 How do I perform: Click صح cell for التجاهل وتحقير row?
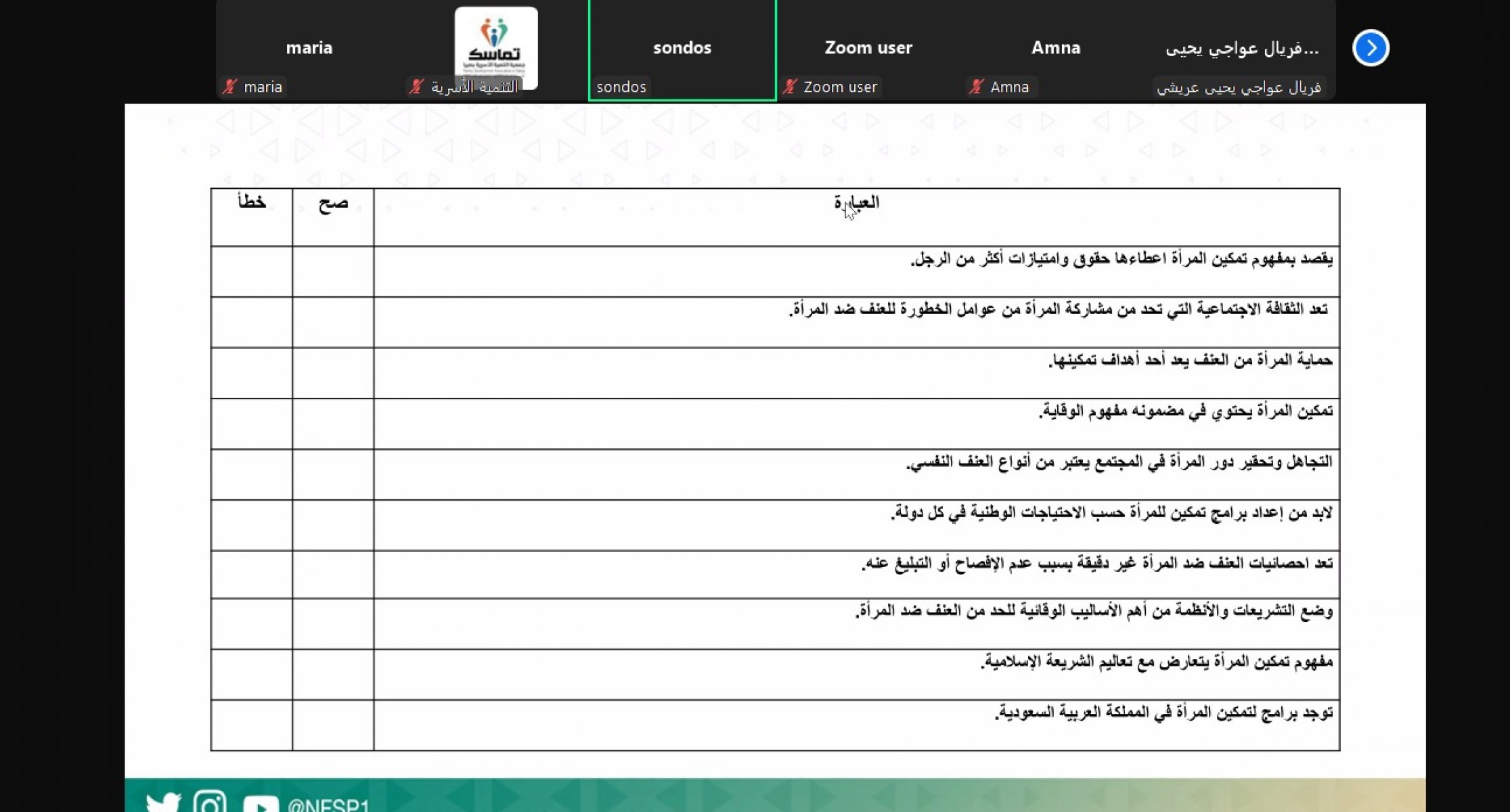click(x=333, y=474)
